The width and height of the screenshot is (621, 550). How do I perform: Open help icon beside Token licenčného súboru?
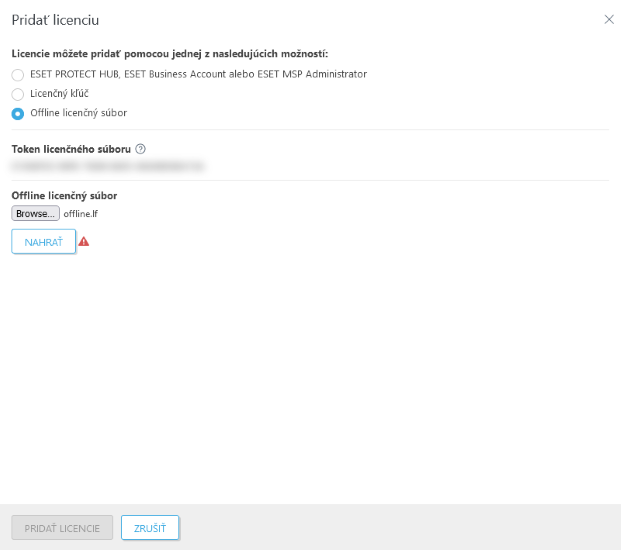(x=140, y=149)
